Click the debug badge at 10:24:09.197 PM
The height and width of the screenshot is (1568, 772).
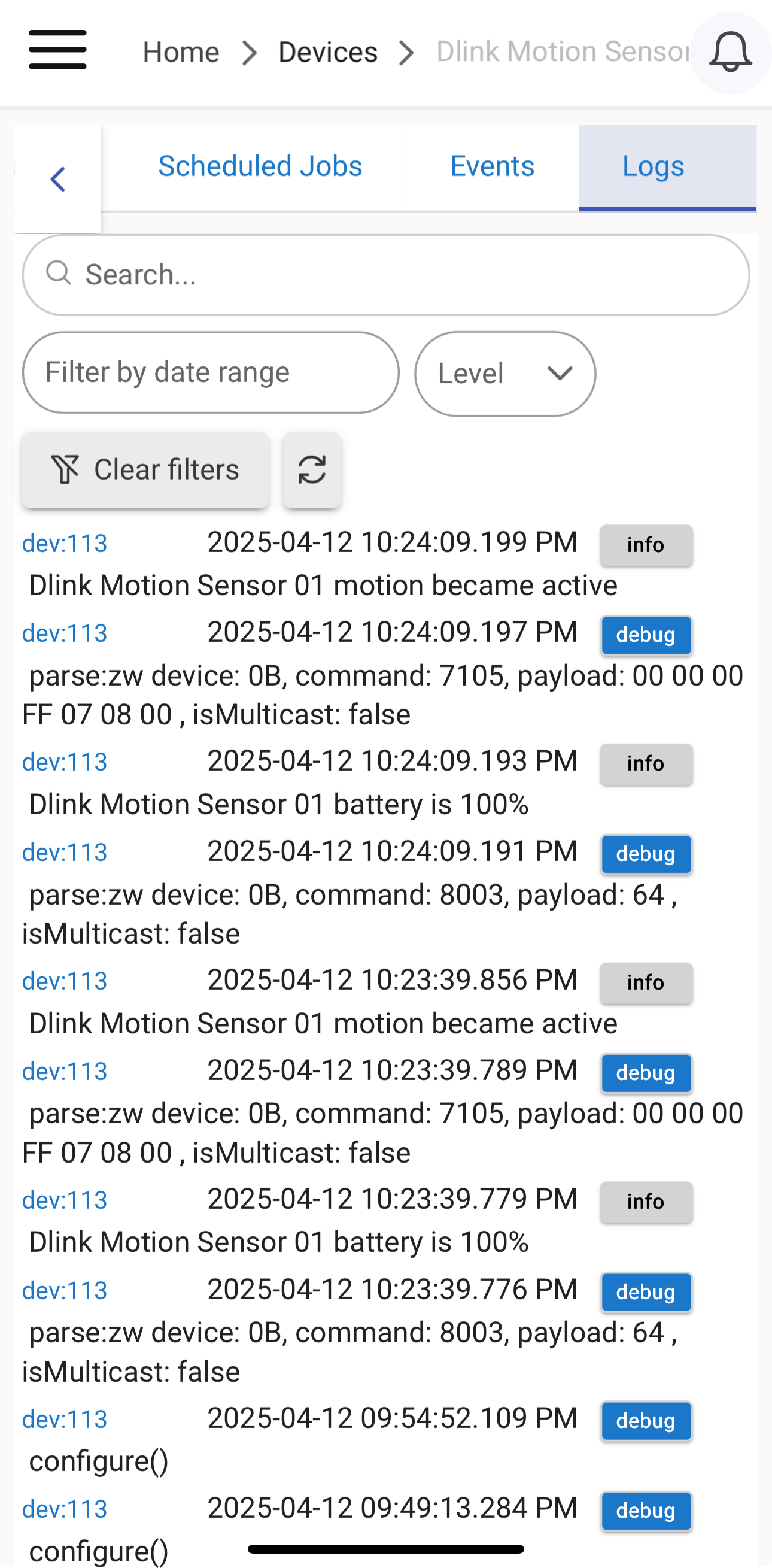tap(646, 635)
